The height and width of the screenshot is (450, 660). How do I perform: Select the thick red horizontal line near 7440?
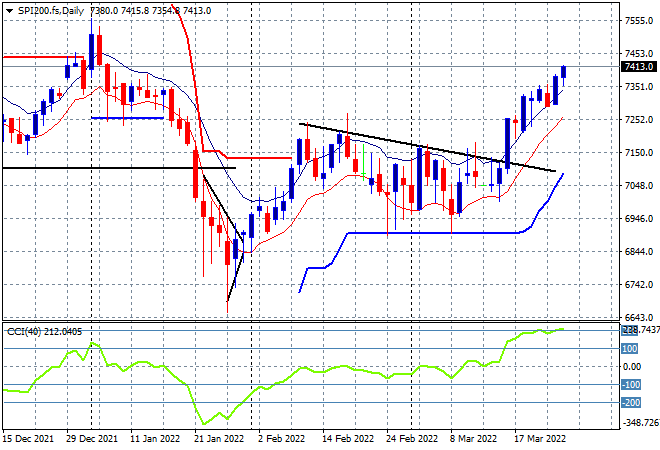click(x=43, y=57)
